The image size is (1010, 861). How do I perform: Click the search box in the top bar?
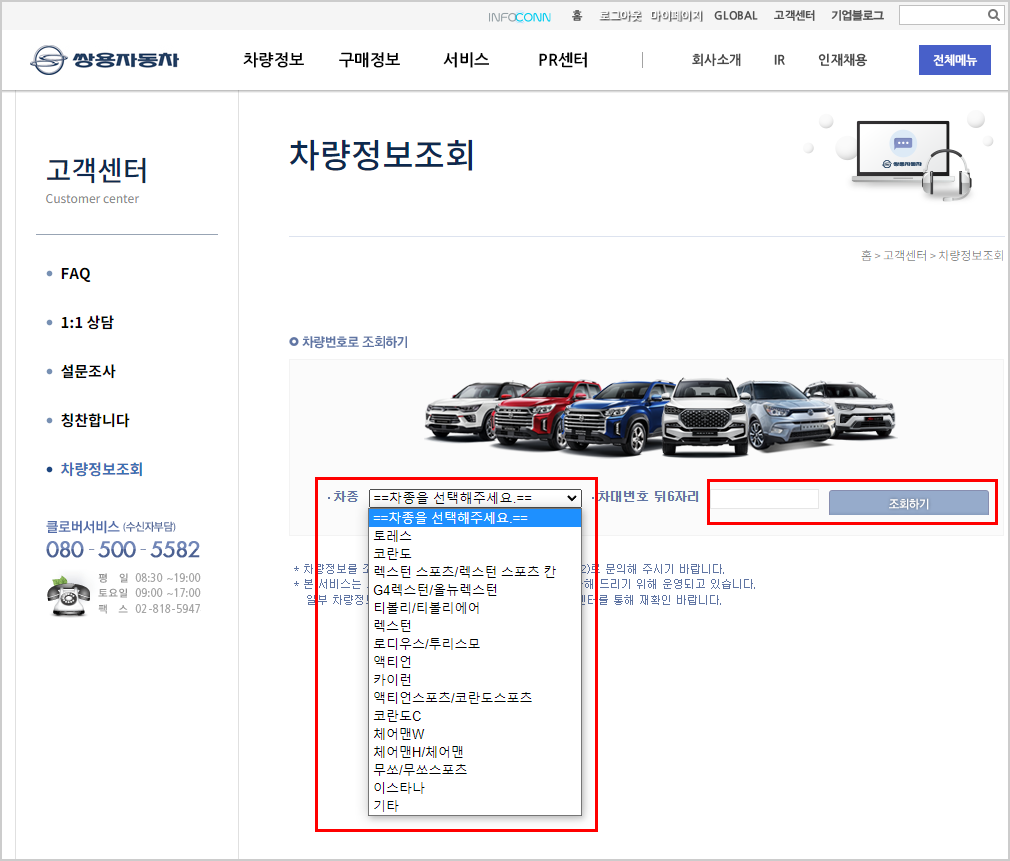tap(945, 15)
